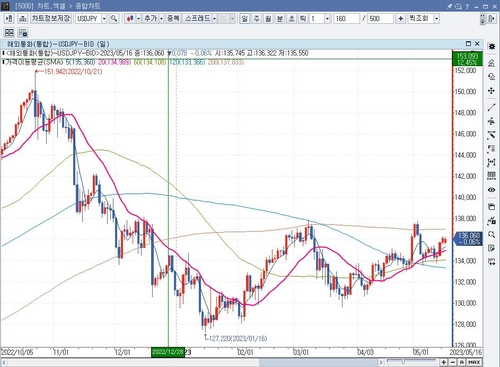The height and width of the screenshot is (367, 500).
Task: Click the 가격이동평균(SMA) indicator label
Action: (x=34, y=62)
